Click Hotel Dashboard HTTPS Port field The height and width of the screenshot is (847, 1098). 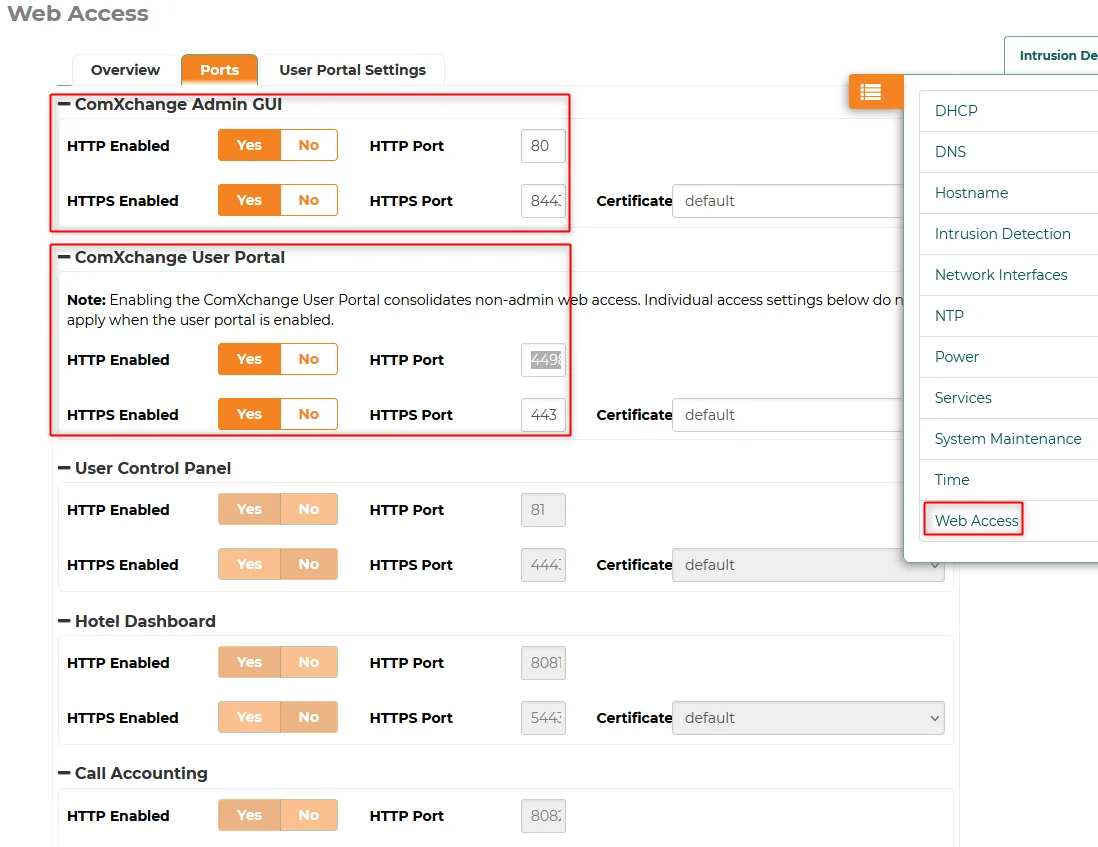pos(543,718)
